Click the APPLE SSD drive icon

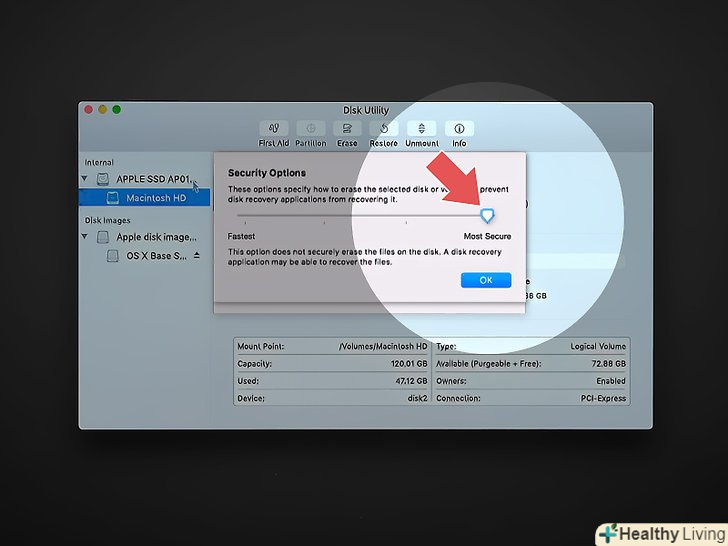pyautogui.click(x=103, y=179)
